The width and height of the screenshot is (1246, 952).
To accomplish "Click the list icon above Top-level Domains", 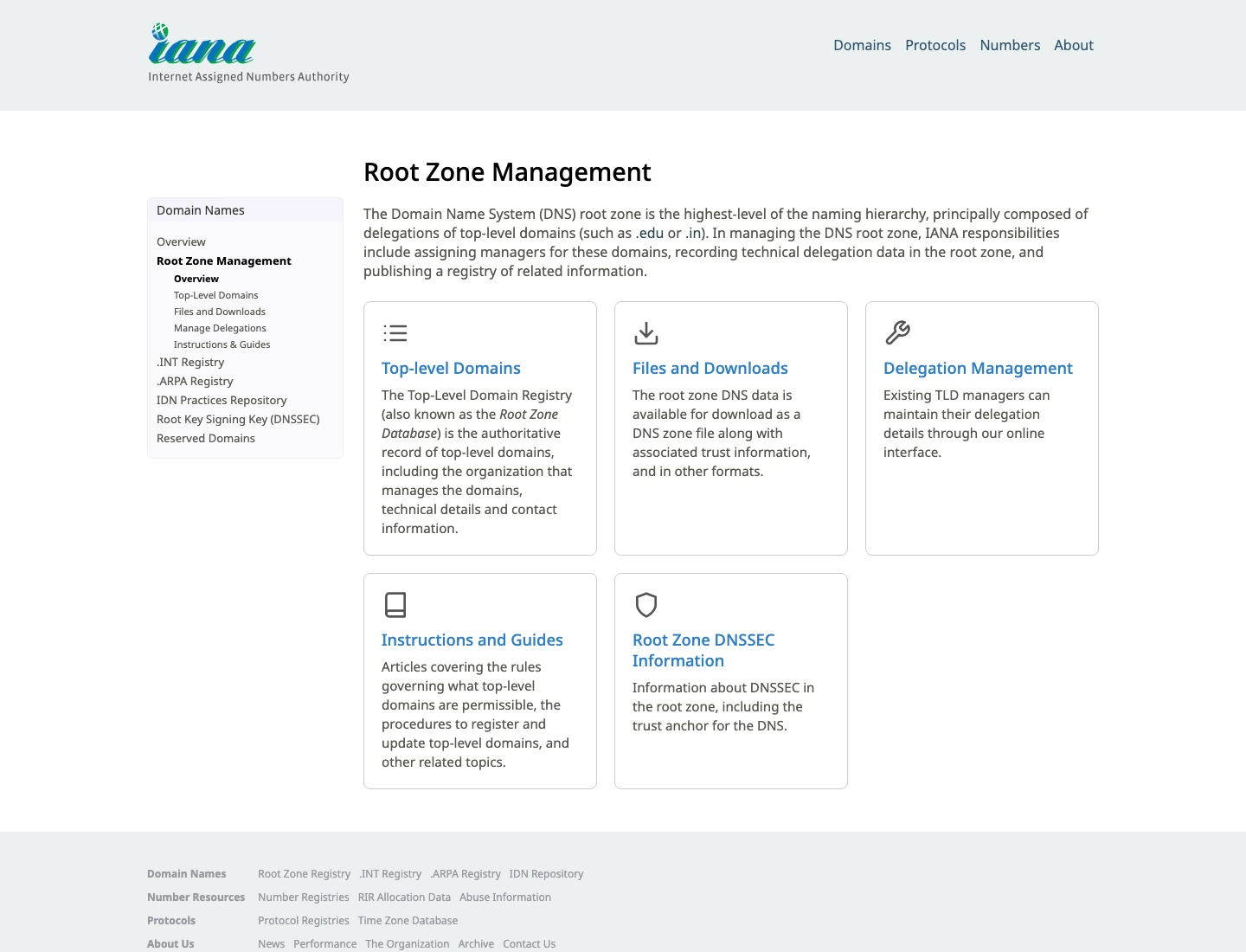I will [x=395, y=333].
